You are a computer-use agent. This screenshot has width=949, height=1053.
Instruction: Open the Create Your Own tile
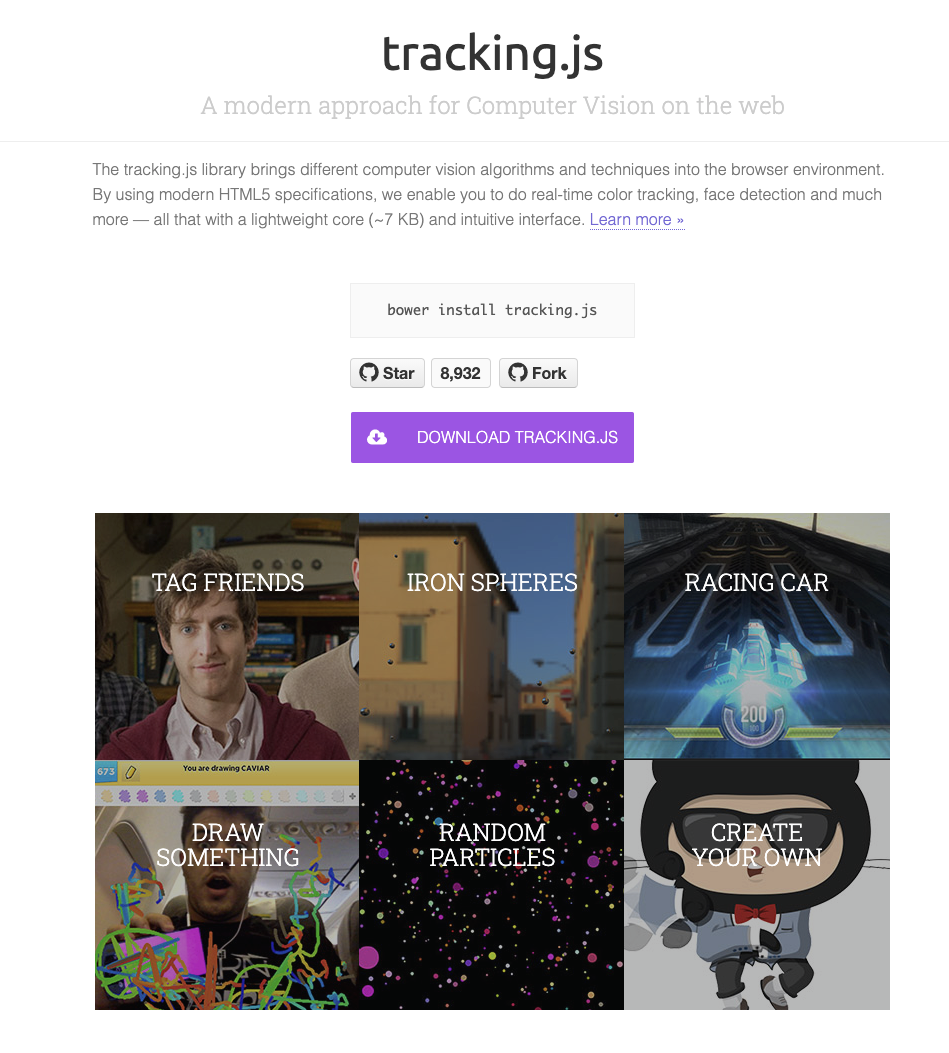coord(757,884)
